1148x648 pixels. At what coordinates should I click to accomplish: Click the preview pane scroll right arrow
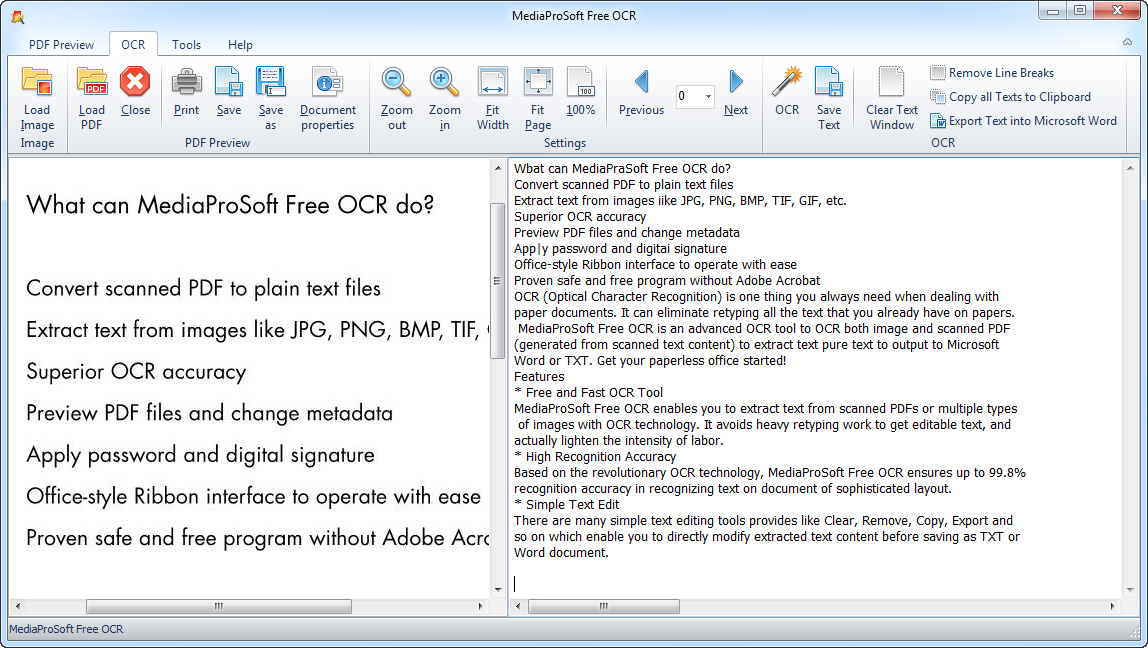[x=481, y=606]
